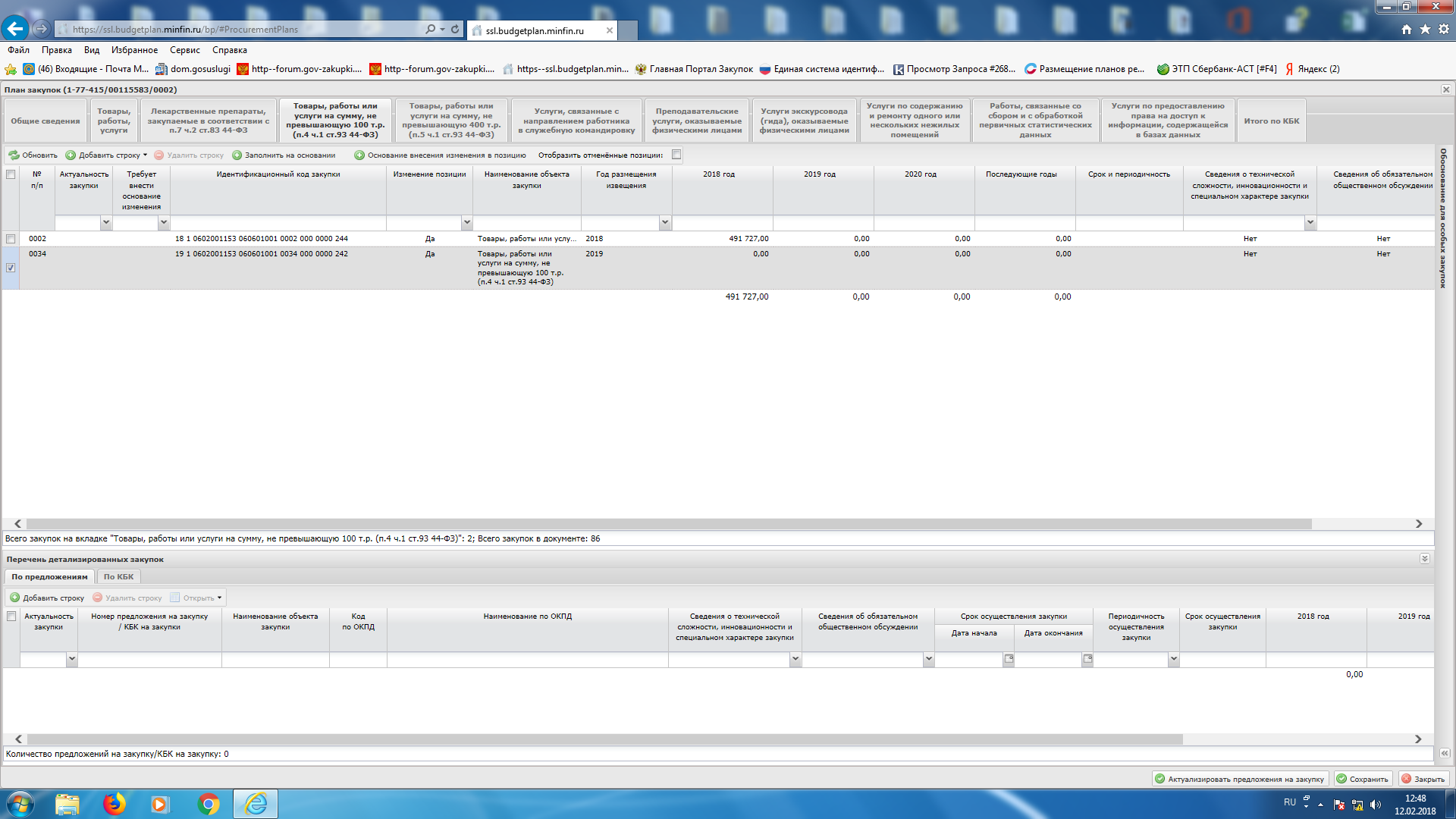
Task: Click Добавить строку in the upper toolbar
Action: coord(108,155)
